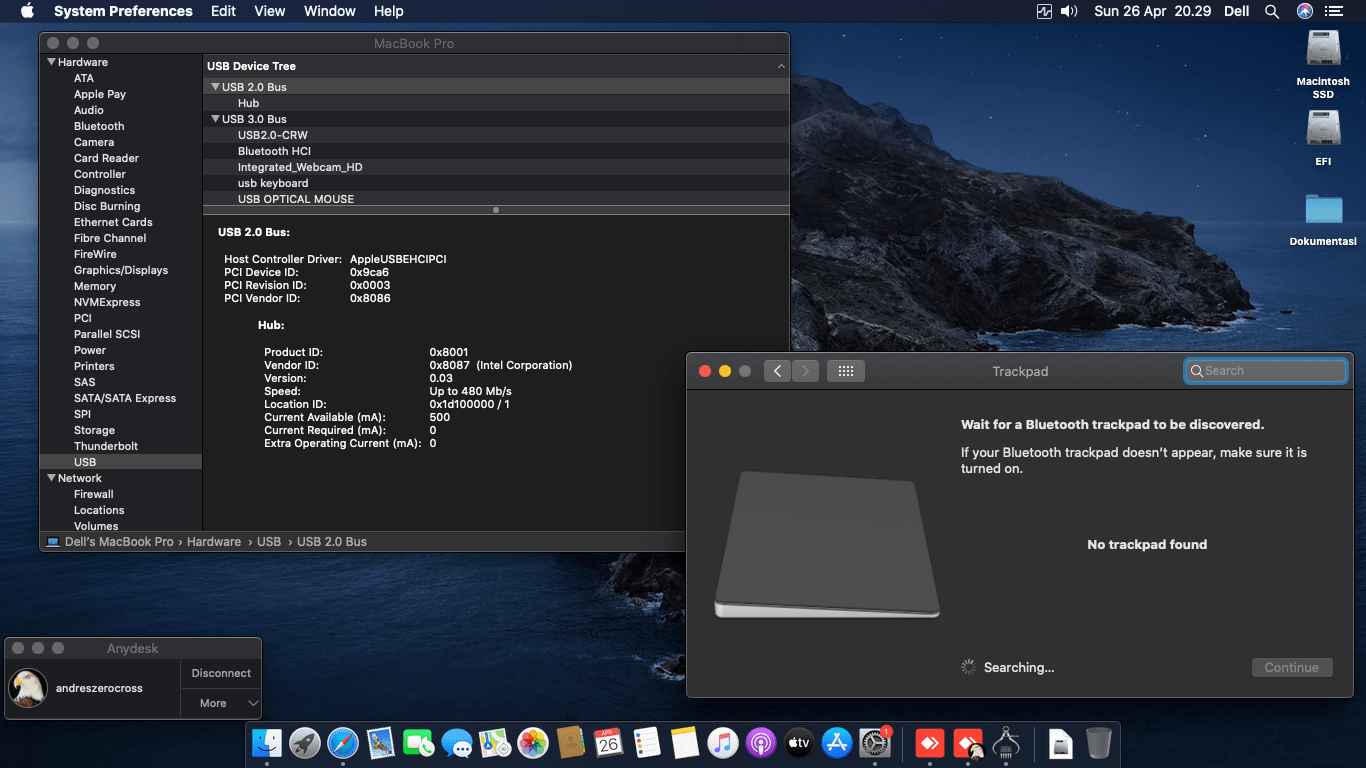
Task: Collapse the Network section triangle in sidebar
Action: 52,478
